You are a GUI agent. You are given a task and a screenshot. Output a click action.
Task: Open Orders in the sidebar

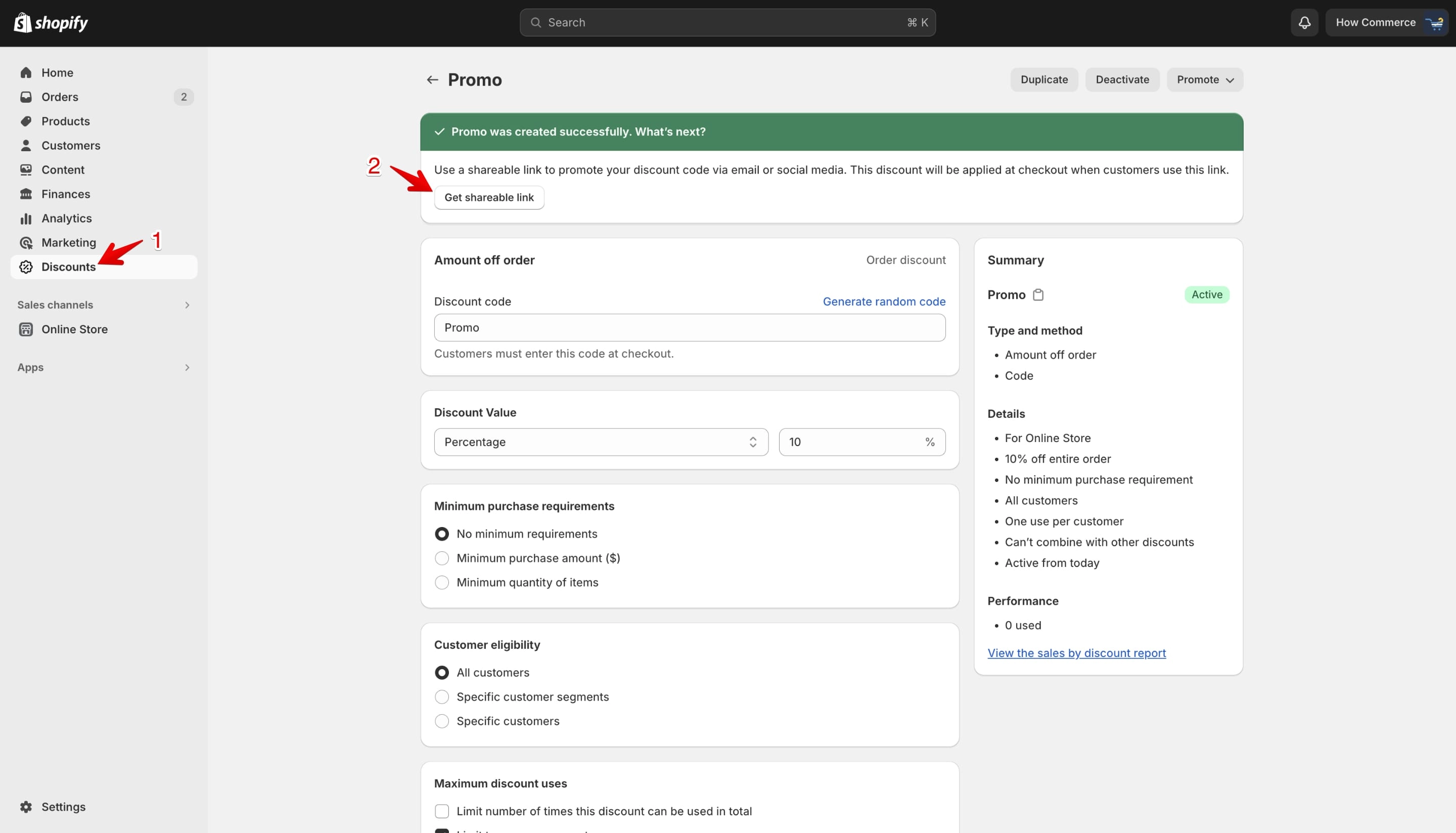[x=104, y=97]
